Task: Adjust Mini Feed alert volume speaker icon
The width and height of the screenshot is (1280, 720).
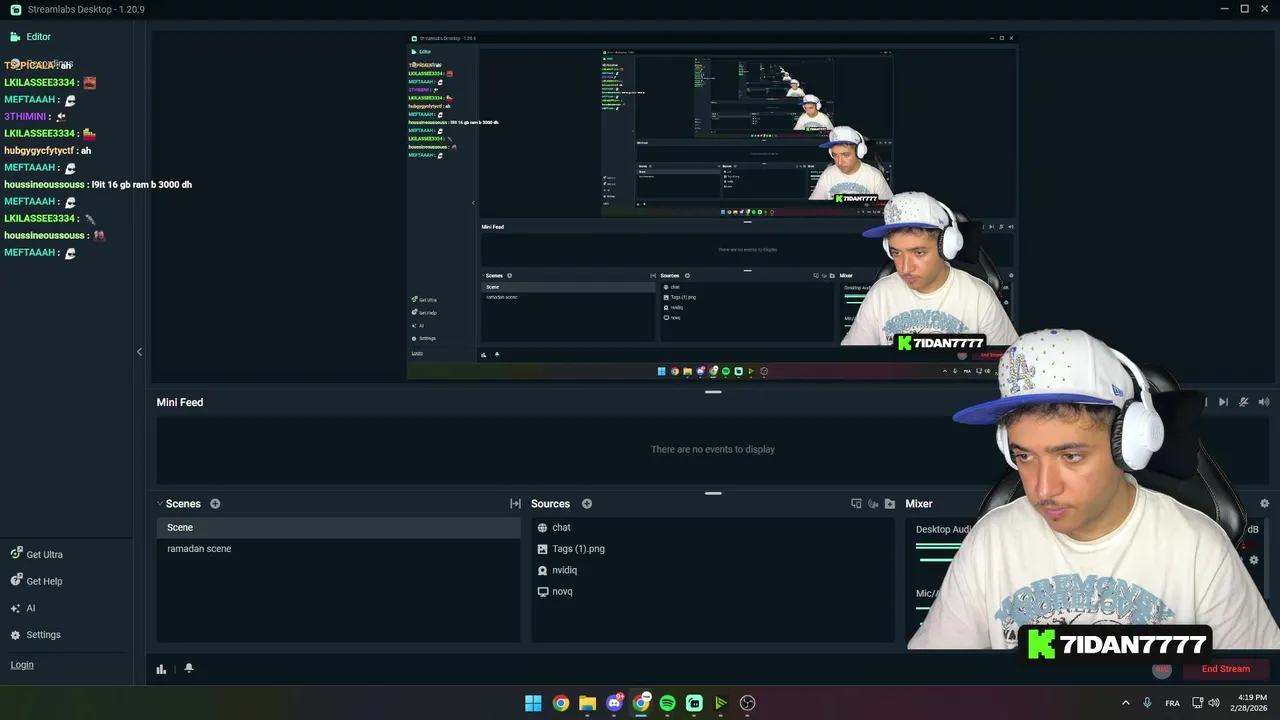Action: pos(1264,402)
